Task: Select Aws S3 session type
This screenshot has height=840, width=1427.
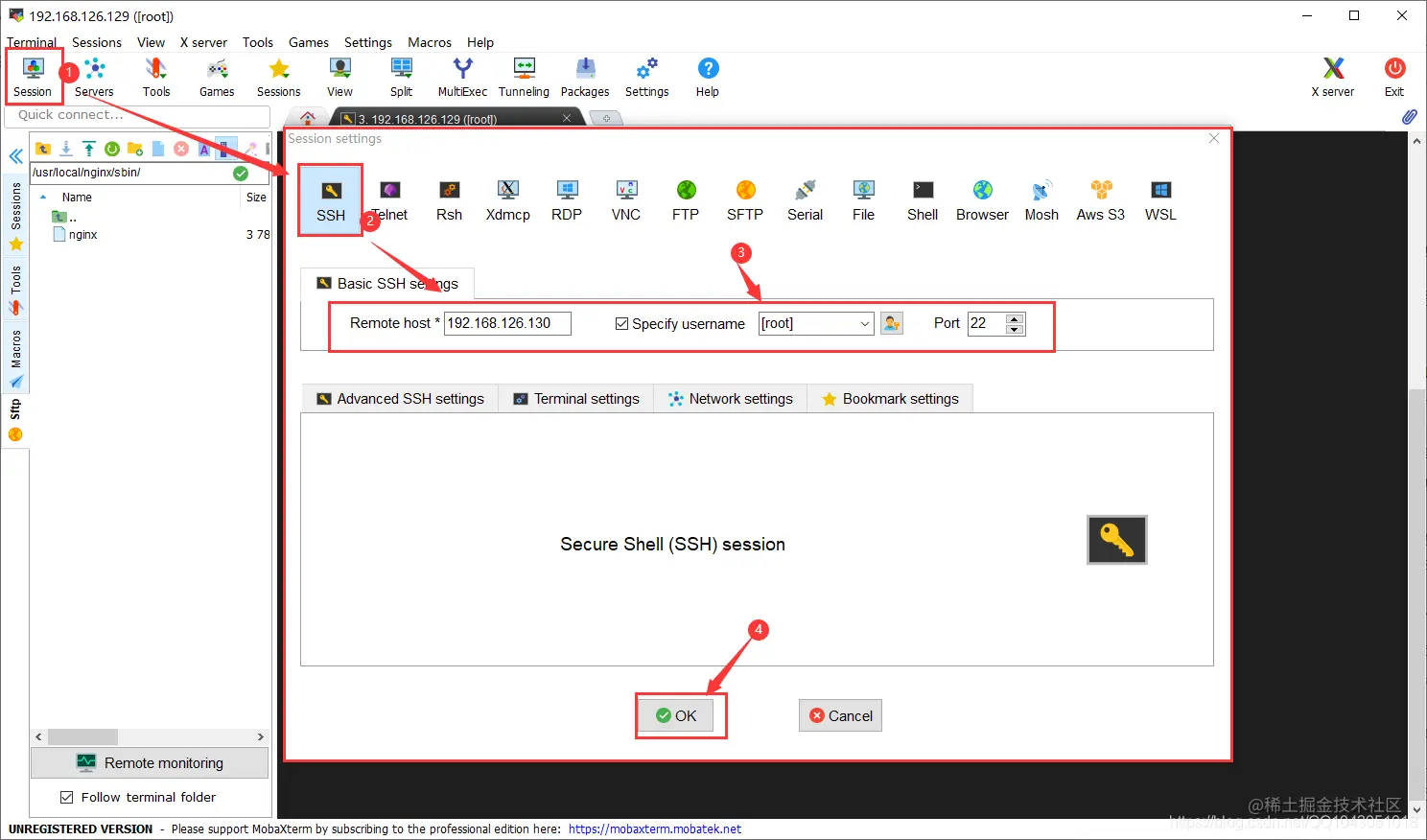Action: [x=1101, y=200]
